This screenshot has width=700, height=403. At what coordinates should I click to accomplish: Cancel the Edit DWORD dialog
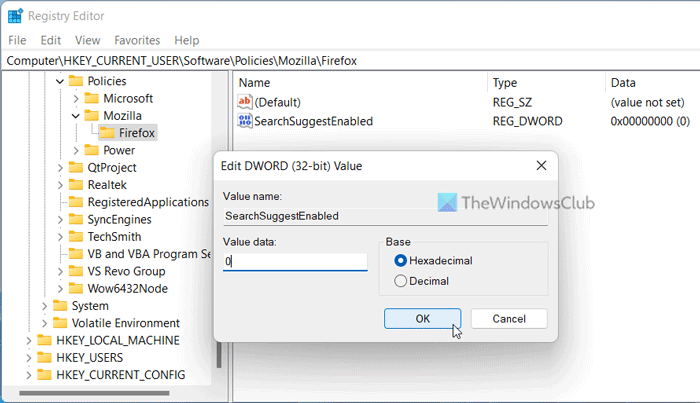click(x=509, y=319)
